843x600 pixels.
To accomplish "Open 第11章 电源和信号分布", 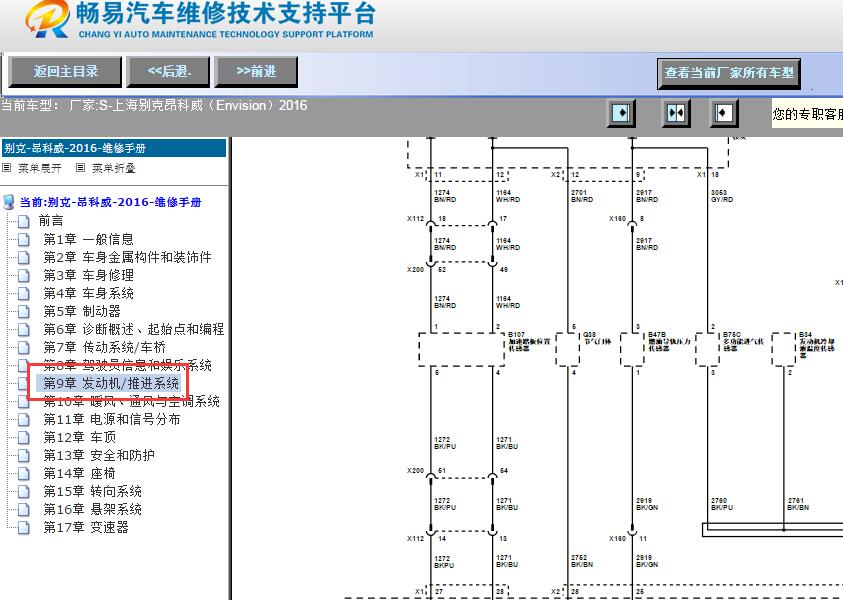I will (111, 419).
